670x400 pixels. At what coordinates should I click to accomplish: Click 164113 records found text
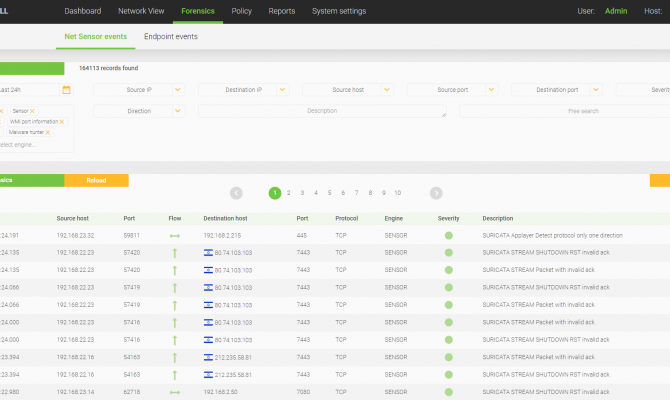point(109,68)
